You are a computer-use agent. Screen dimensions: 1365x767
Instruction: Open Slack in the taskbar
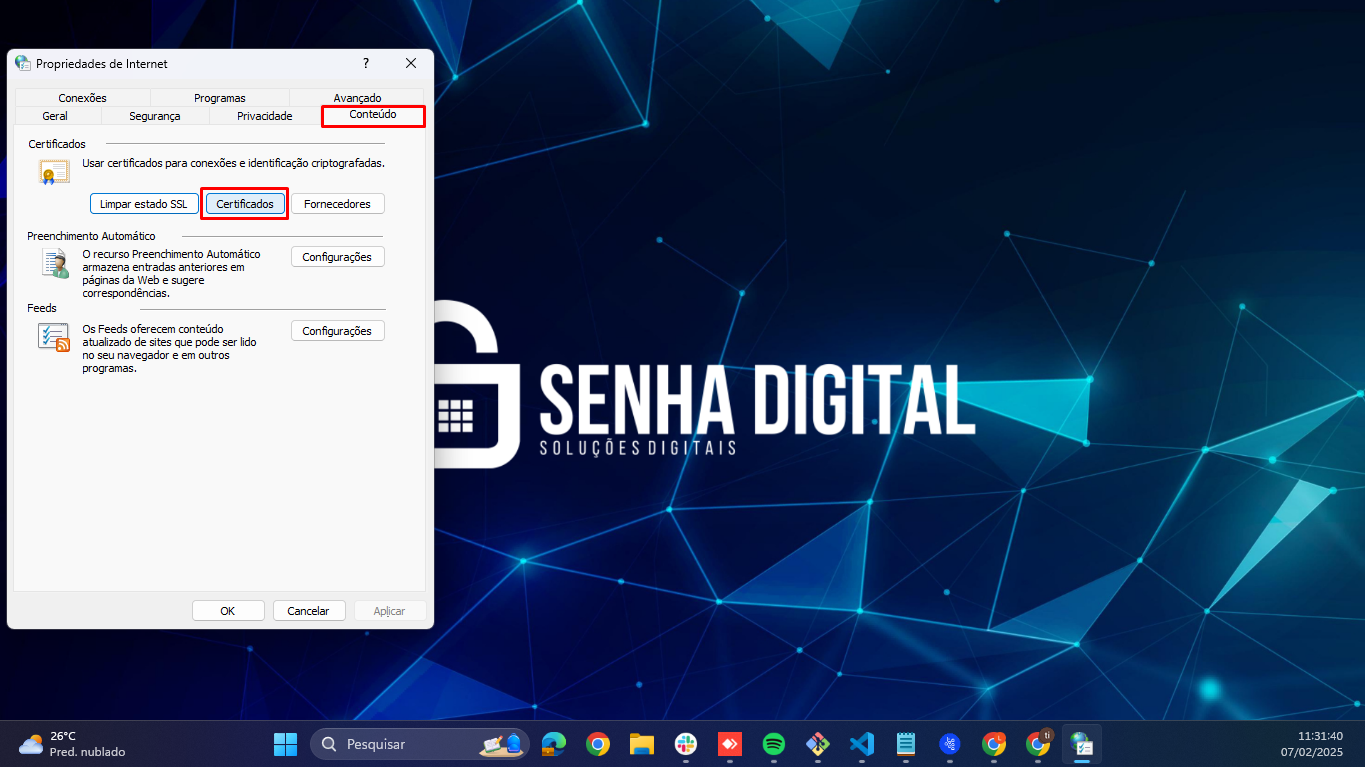(x=685, y=744)
